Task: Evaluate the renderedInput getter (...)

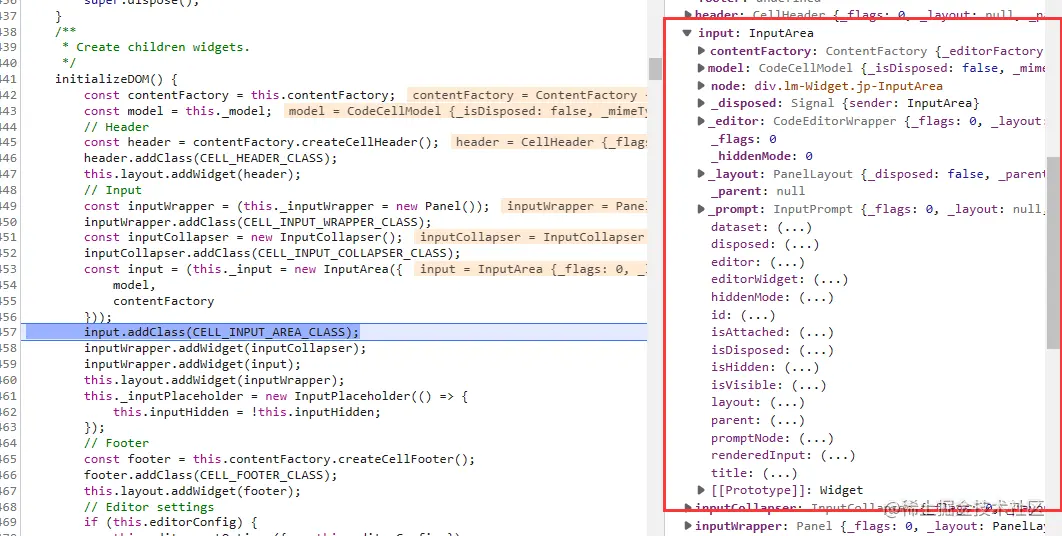Action: point(838,455)
